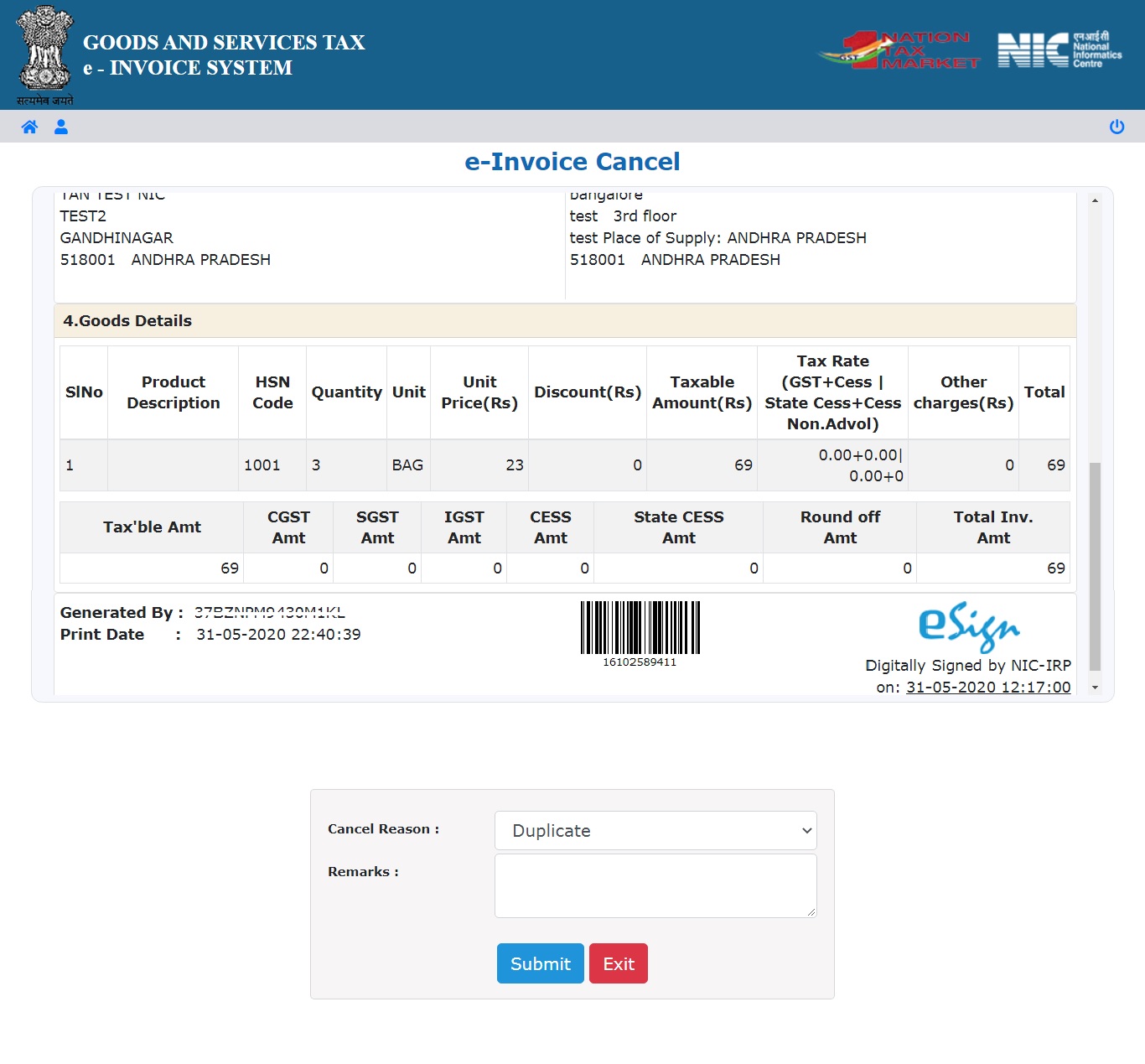1145x1064 pixels.
Task: Click the 'Taxable Amount(Rs)' column header
Action: [702, 392]
